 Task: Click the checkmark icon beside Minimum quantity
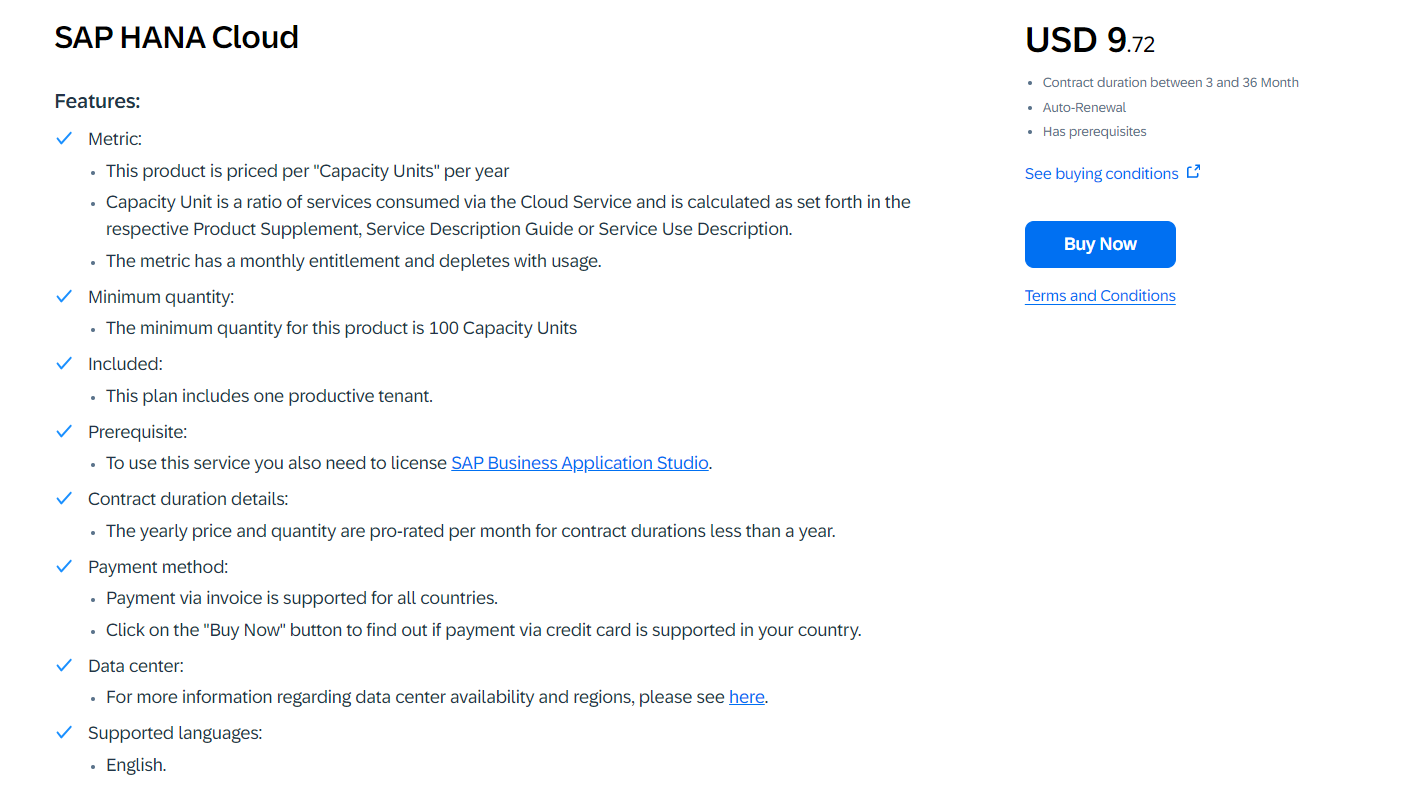click(x=64, y=296)
